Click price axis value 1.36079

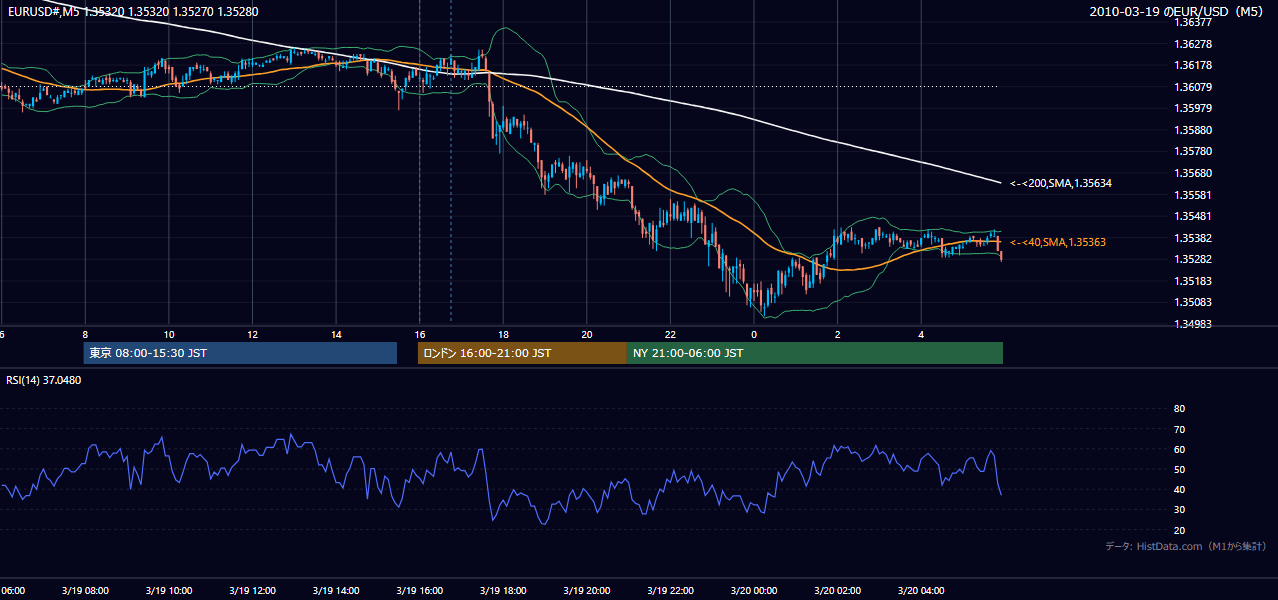point(1195,87)
